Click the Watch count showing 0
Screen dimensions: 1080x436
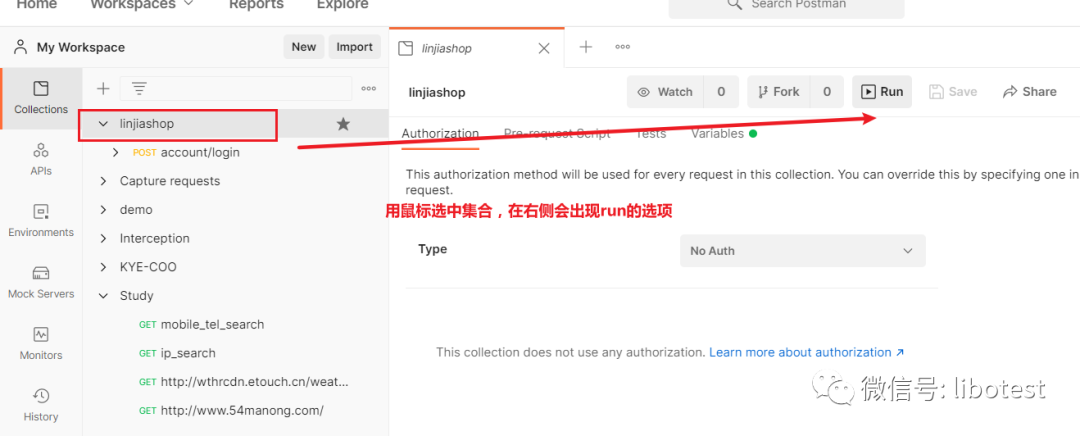tap(721, 92)
